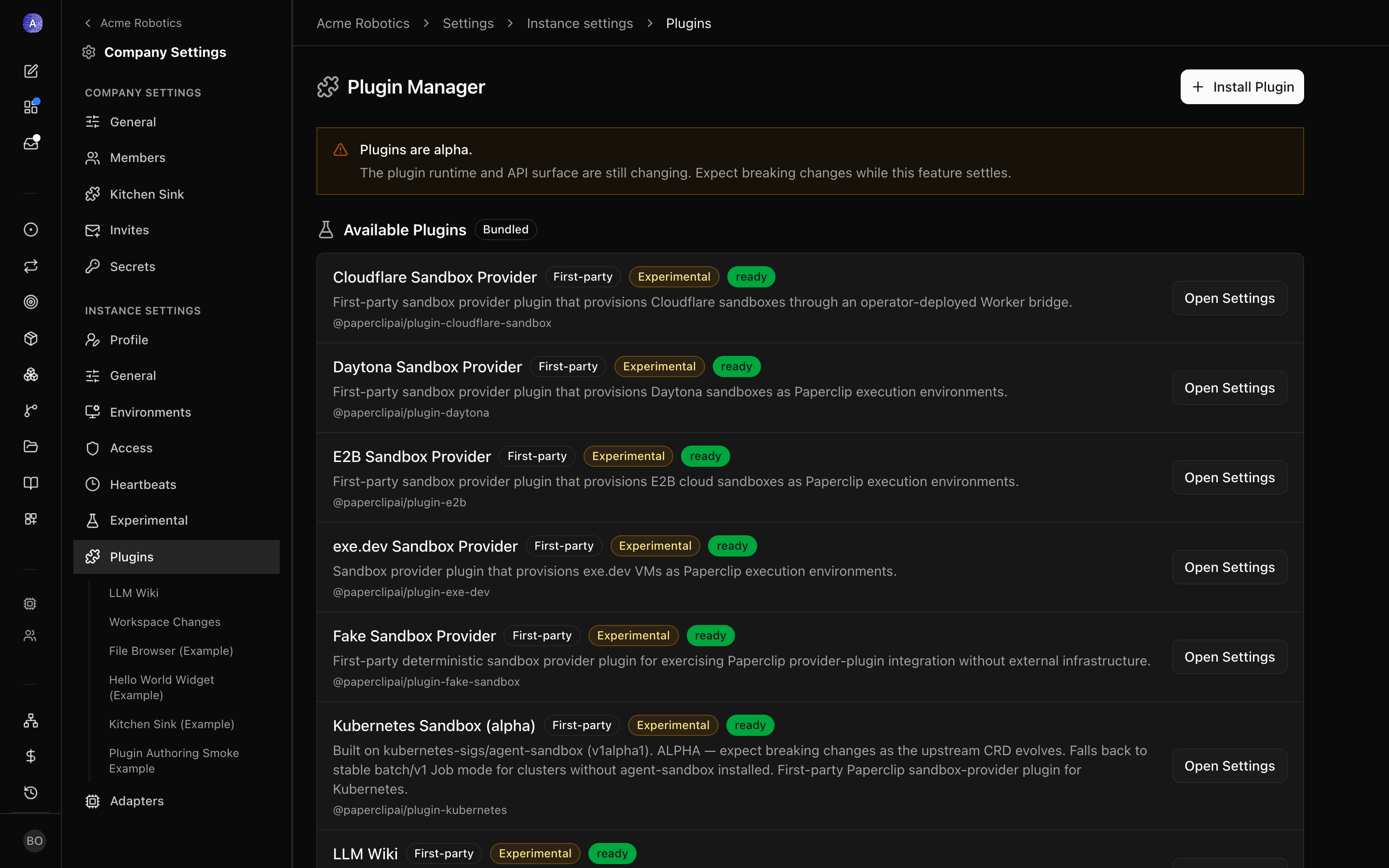Click the flask icon beside Available Plugins
The height and width of the screenshot is (868, 1389).
click(326, 230)
